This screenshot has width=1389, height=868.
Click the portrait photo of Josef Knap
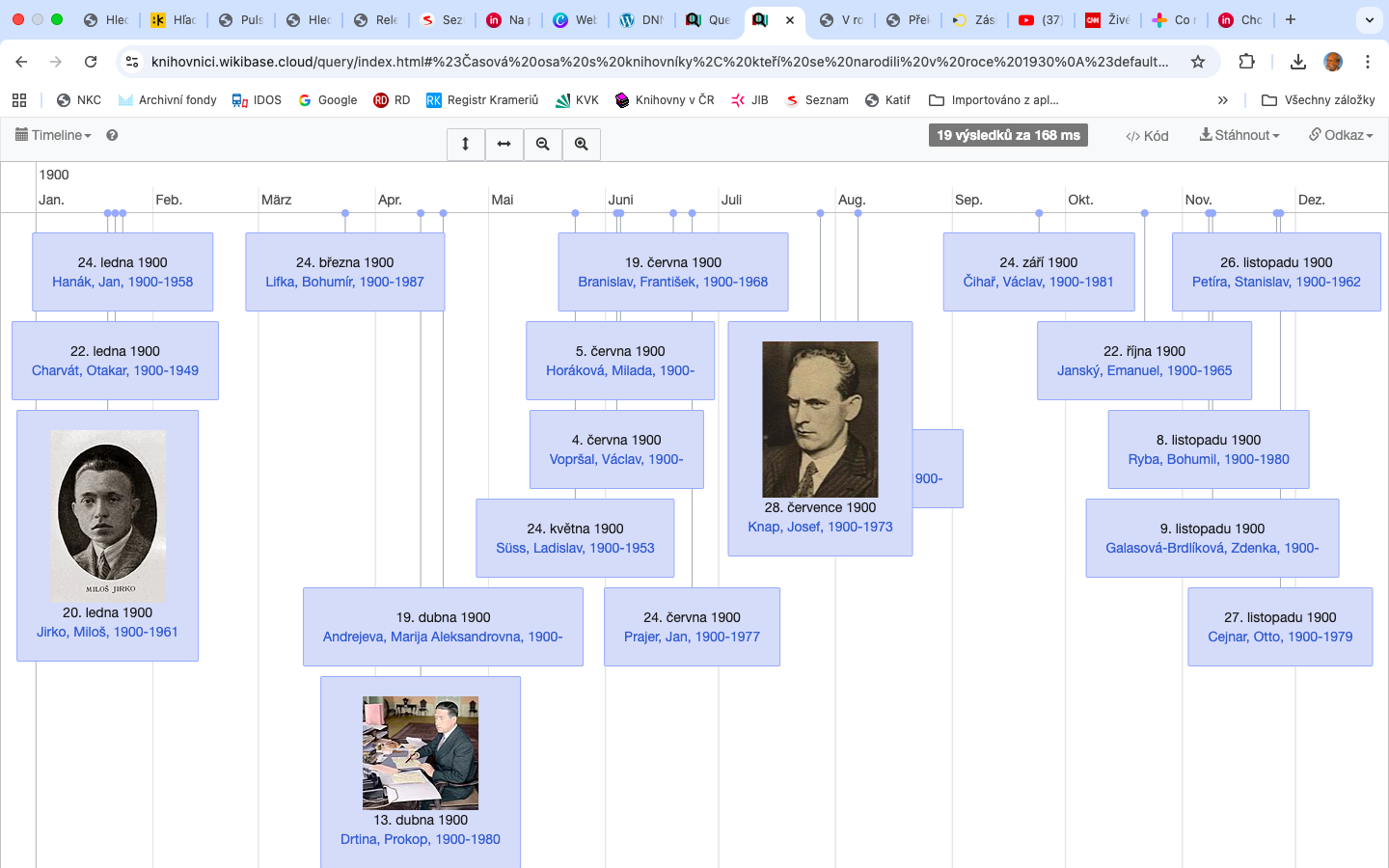pos(820,419)
